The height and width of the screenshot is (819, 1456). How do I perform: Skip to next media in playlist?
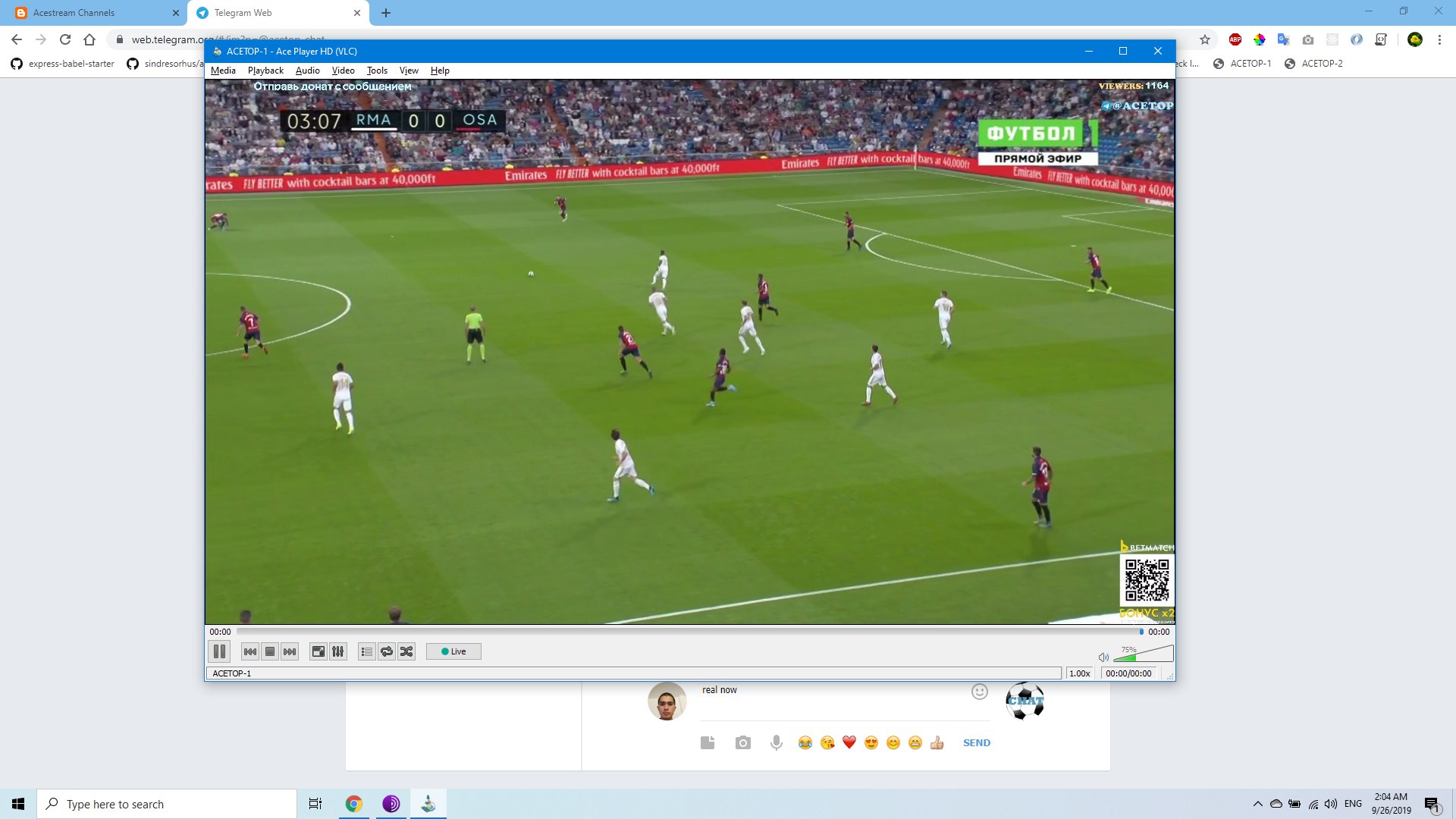coord(290,651)
